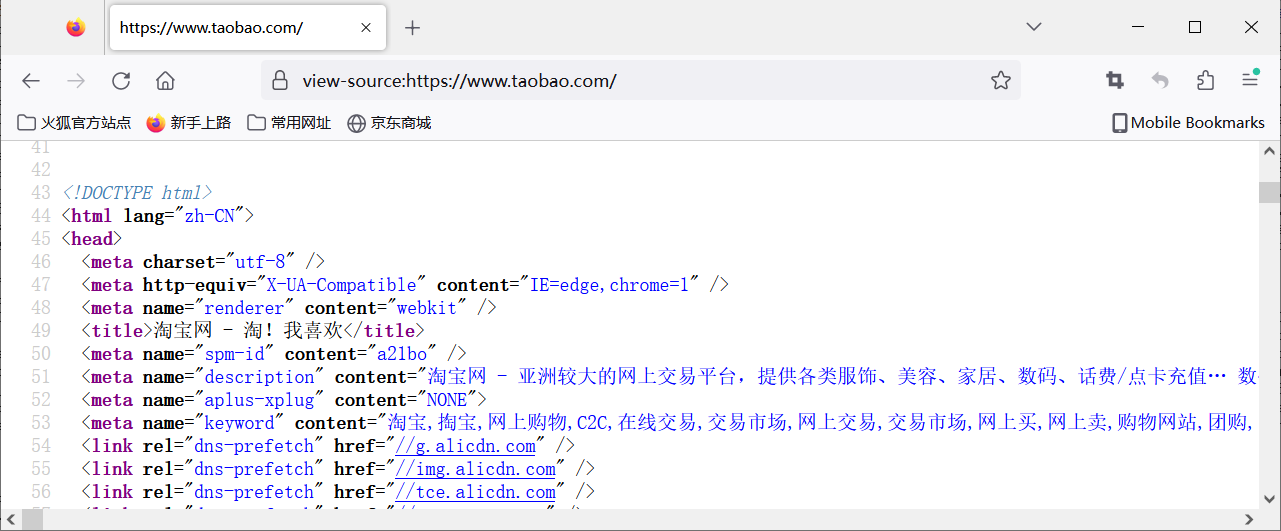This screenshot has width=1281, height=531.
Task: Click line number 43
Action: (x=41, y=193)
